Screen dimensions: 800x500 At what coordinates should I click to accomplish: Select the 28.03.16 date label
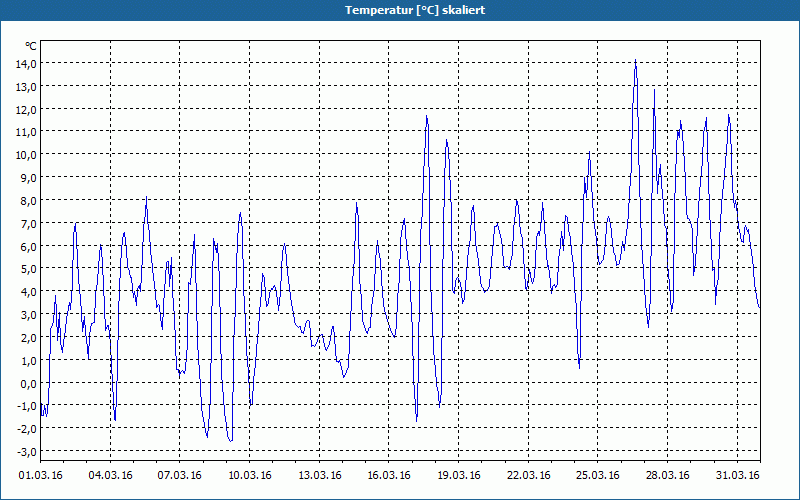(x=668, y=475)
